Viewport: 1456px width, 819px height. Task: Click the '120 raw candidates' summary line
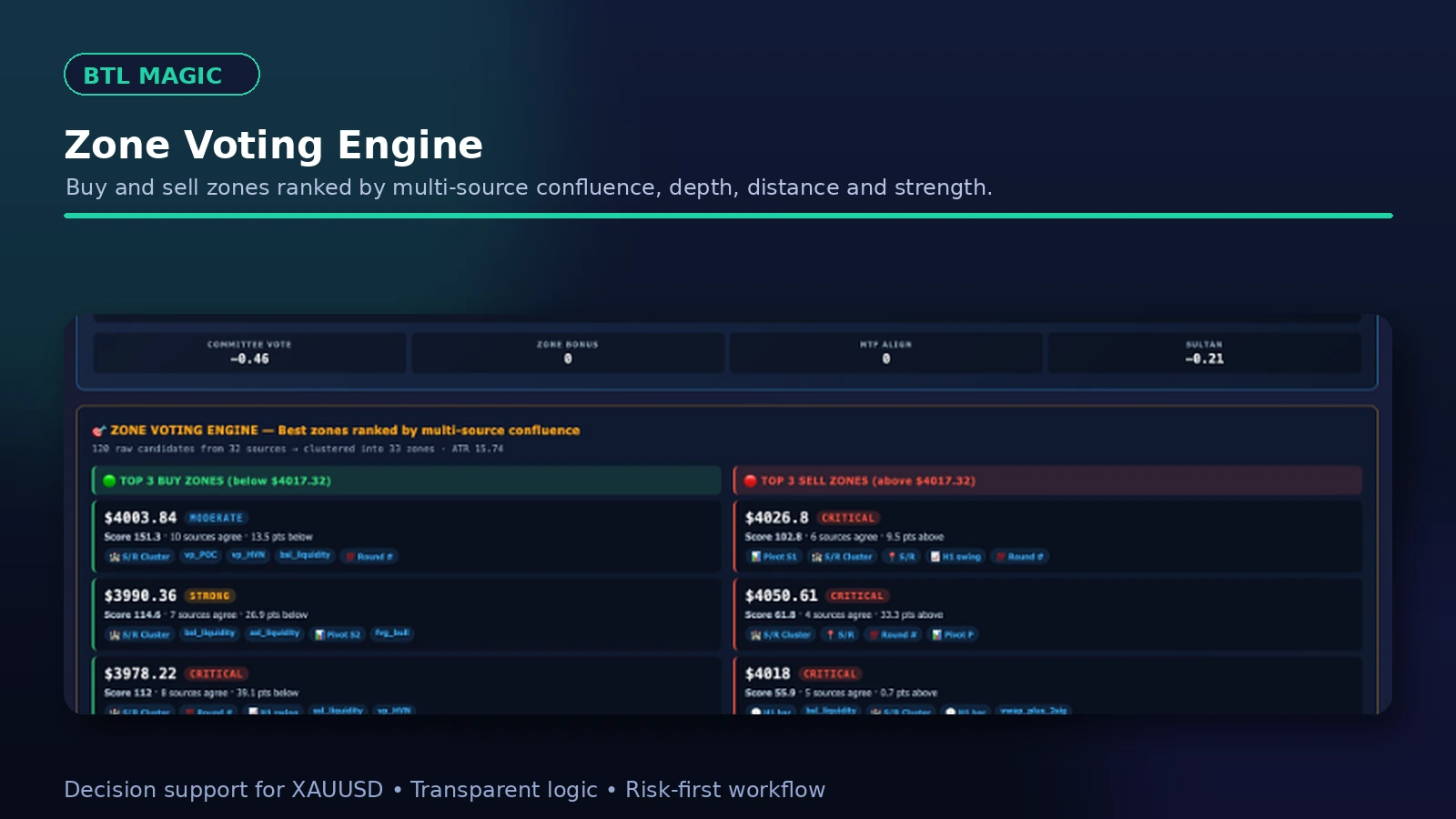click(298, 449)
